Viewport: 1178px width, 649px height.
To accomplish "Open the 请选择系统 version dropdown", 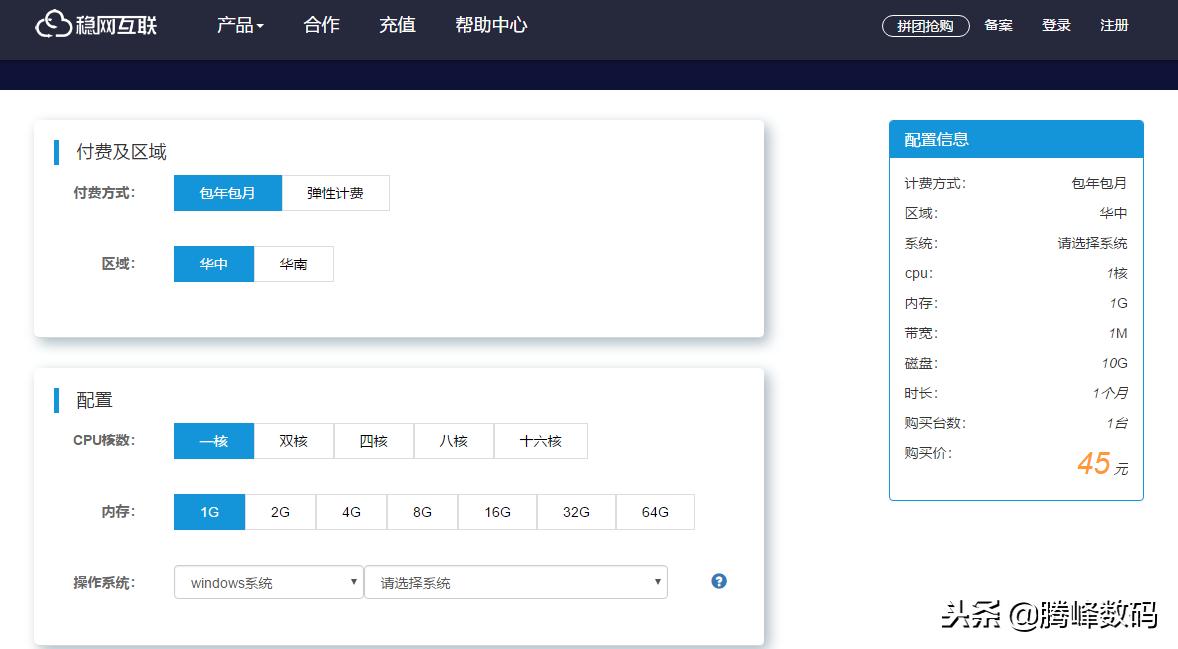I will (515, 581).
